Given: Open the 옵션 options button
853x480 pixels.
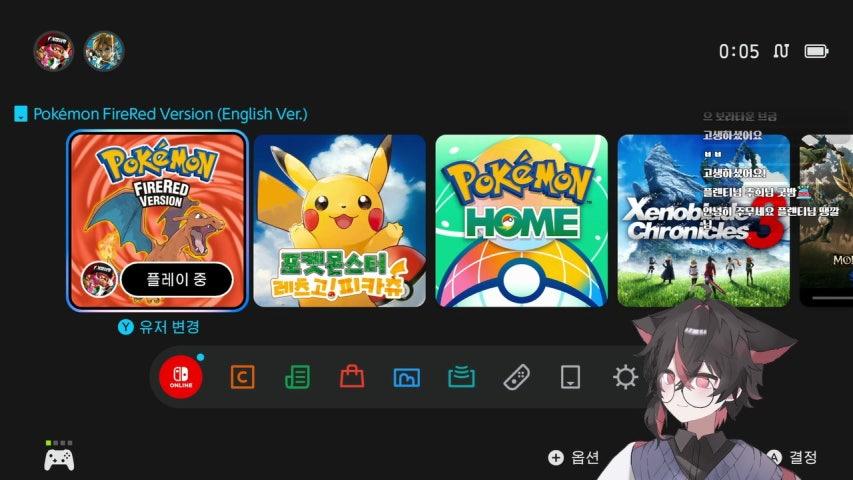Looking at the screenshot, I should click(574, 457).
